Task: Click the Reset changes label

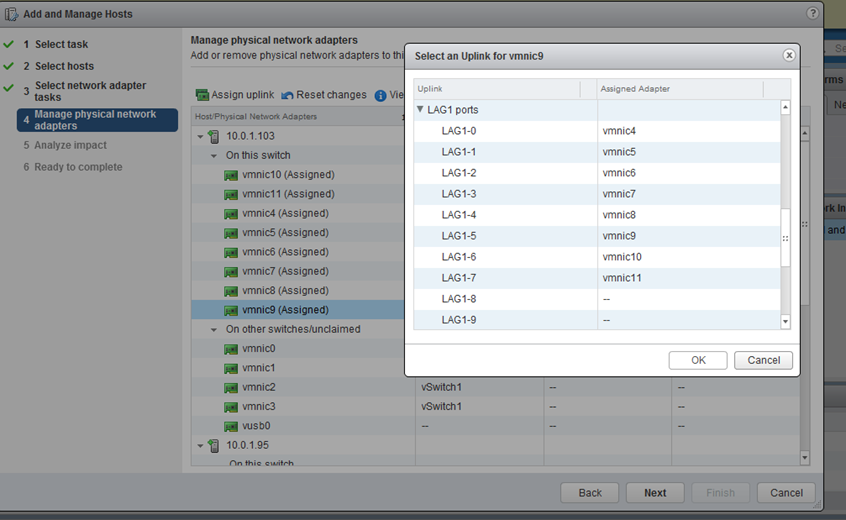Action: tap(331, 95)
